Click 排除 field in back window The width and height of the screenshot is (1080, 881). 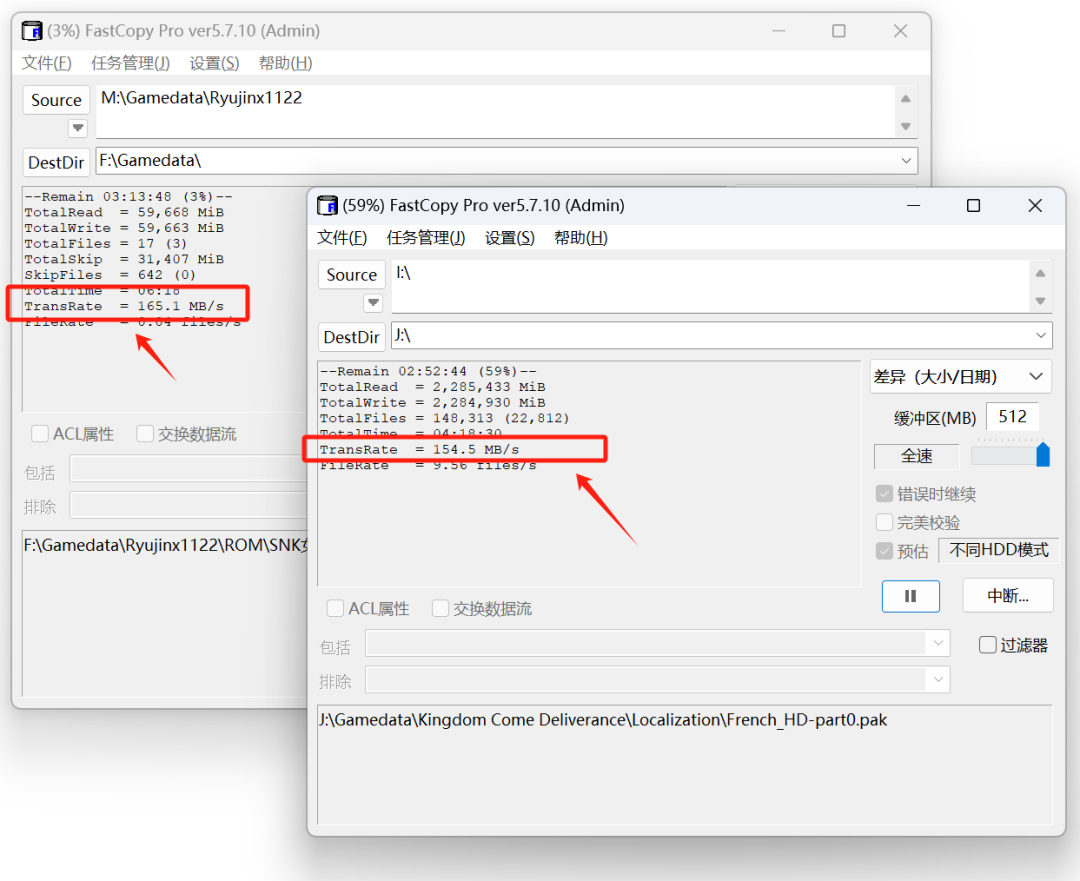click(x=188, y=505)
